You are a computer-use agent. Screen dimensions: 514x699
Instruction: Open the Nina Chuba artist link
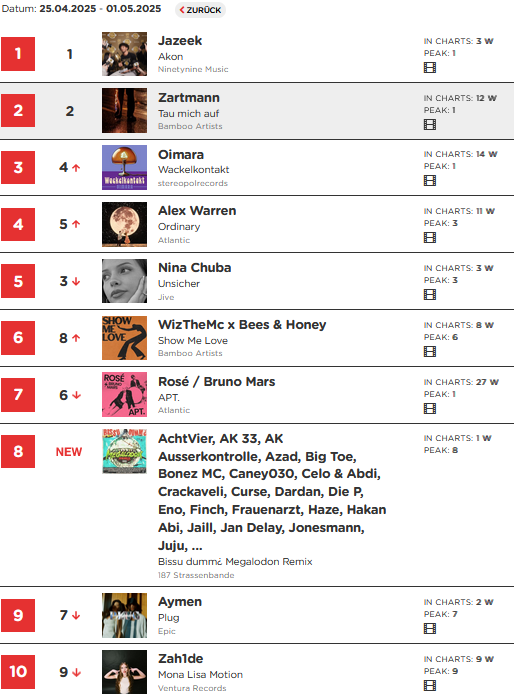[x=195, y=267]
